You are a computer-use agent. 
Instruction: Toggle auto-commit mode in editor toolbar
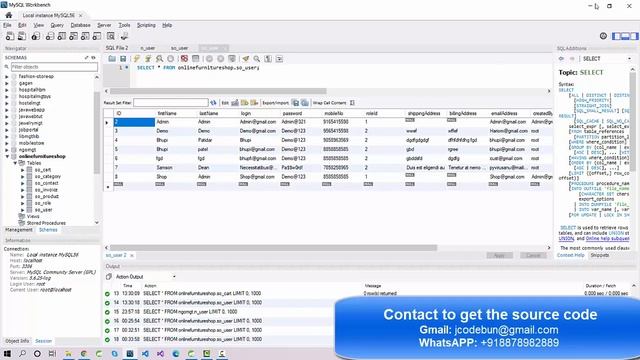tap(232, 59)
